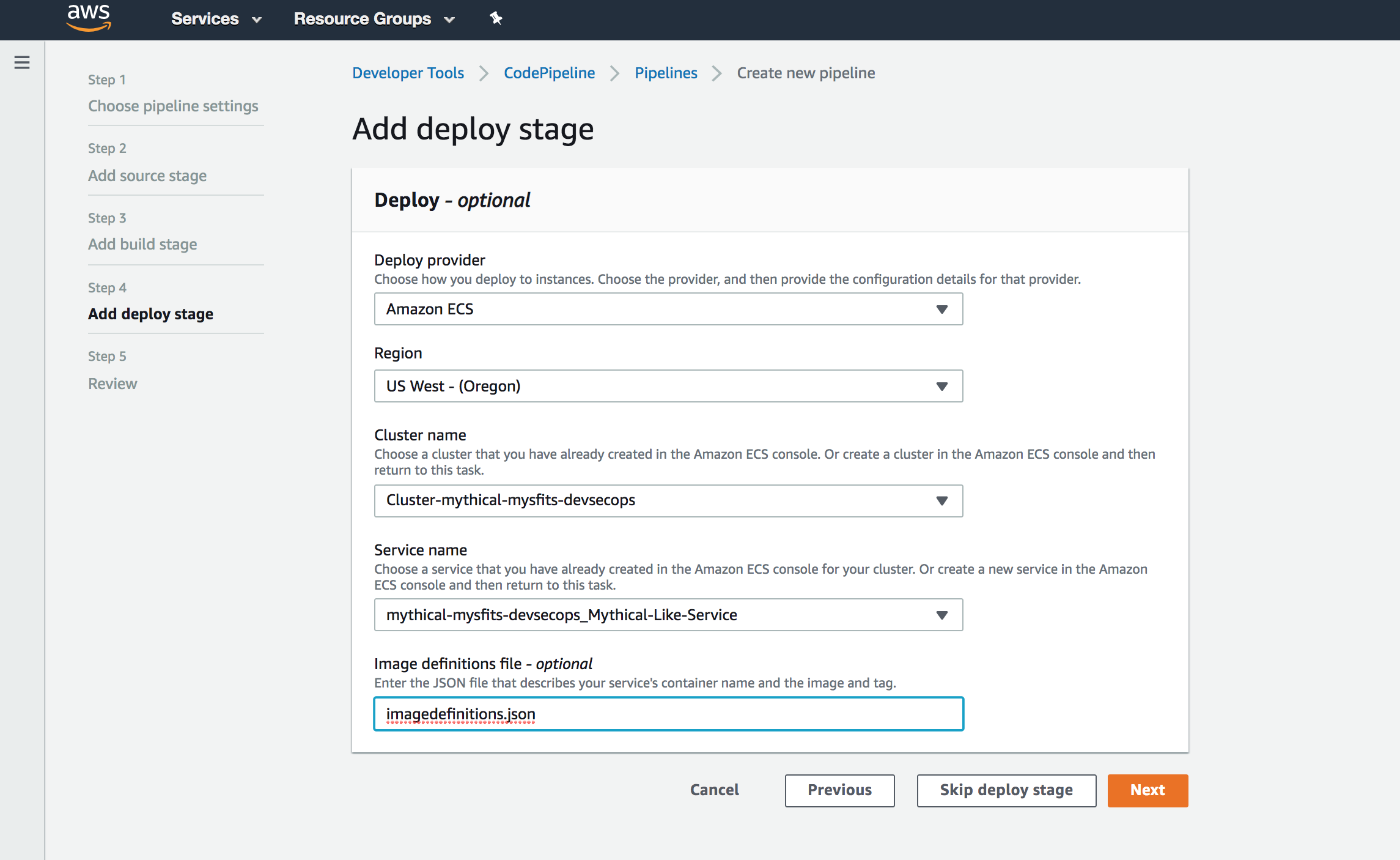Go to Developer Tools breadcrumb
This screenshot has height=860, width=1400.
pos(408,73)
